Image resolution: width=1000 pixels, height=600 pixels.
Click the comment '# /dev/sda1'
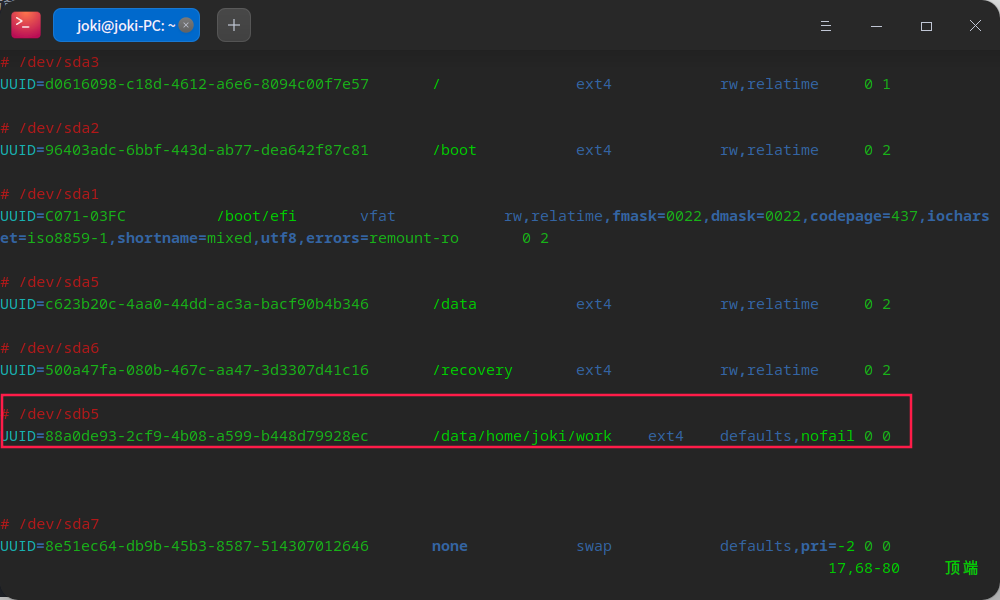(50, 194)
